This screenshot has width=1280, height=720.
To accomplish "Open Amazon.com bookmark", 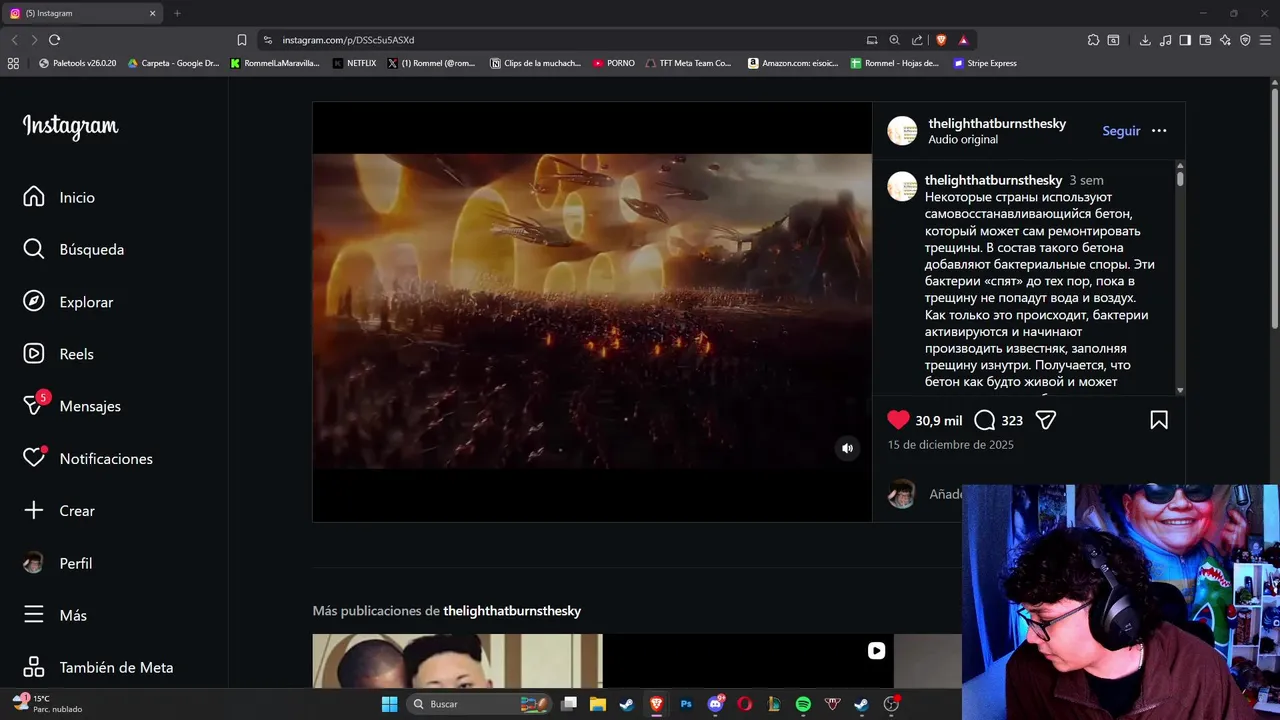I will (793, 63).
